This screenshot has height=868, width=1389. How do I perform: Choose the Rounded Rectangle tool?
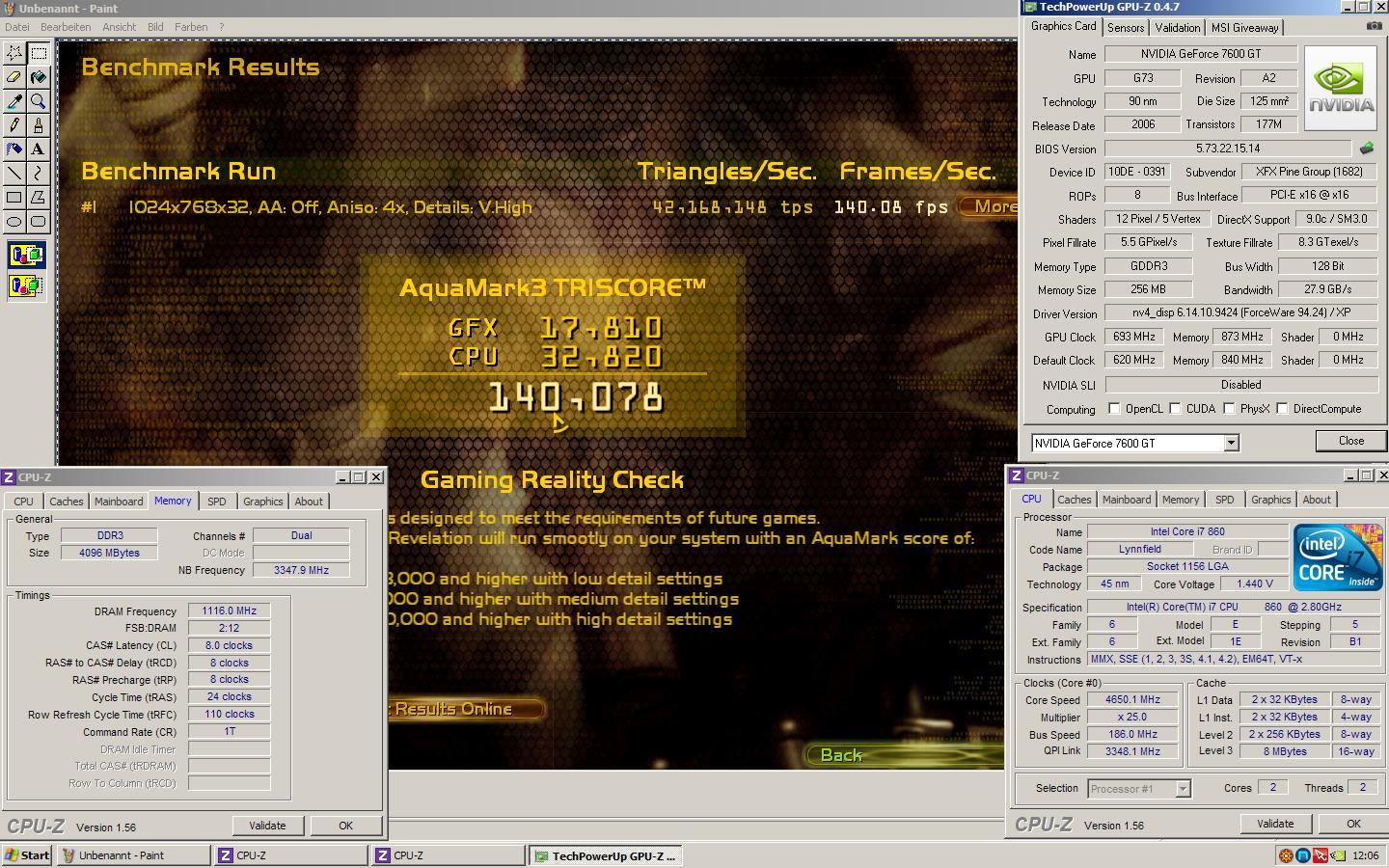click(x=39, y=222)
